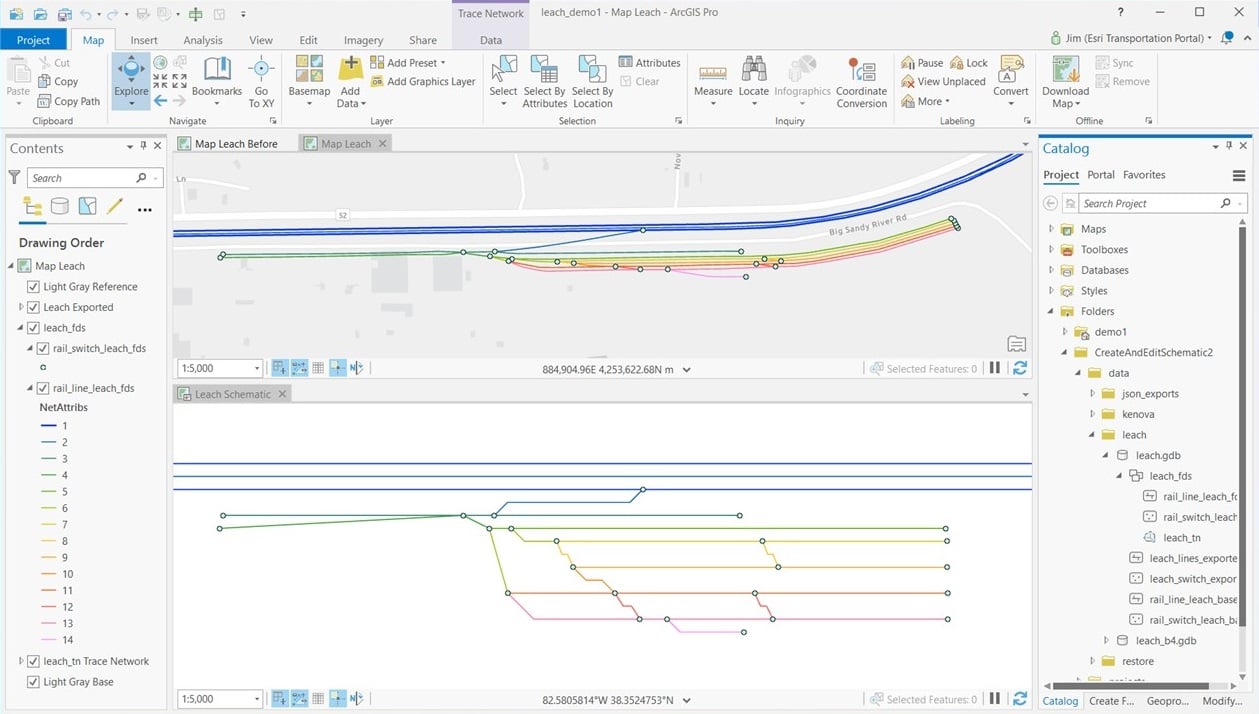Switch to Map Leach Before view tab

[x=228, y=144]
